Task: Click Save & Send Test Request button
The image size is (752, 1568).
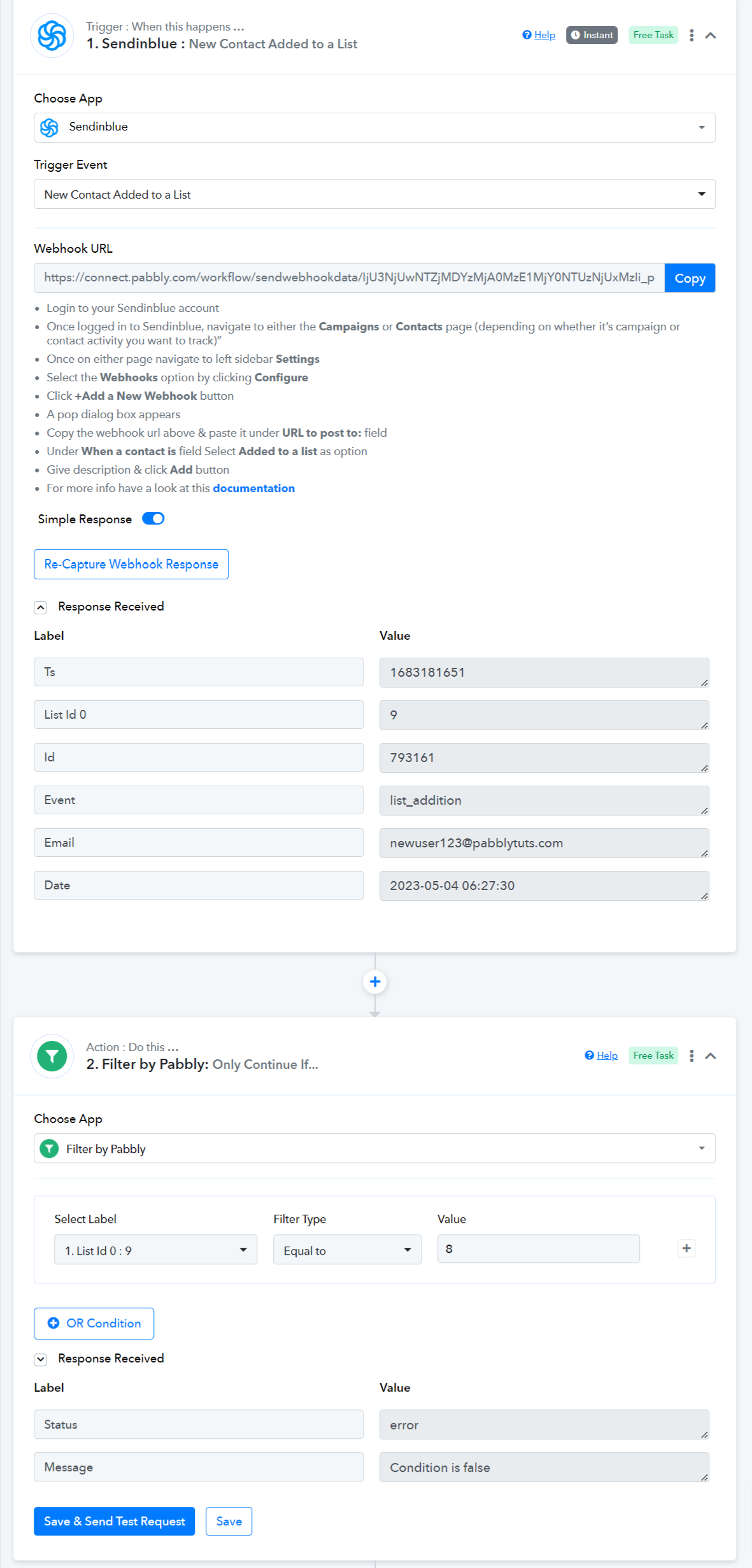Action: pos(115,1521)
